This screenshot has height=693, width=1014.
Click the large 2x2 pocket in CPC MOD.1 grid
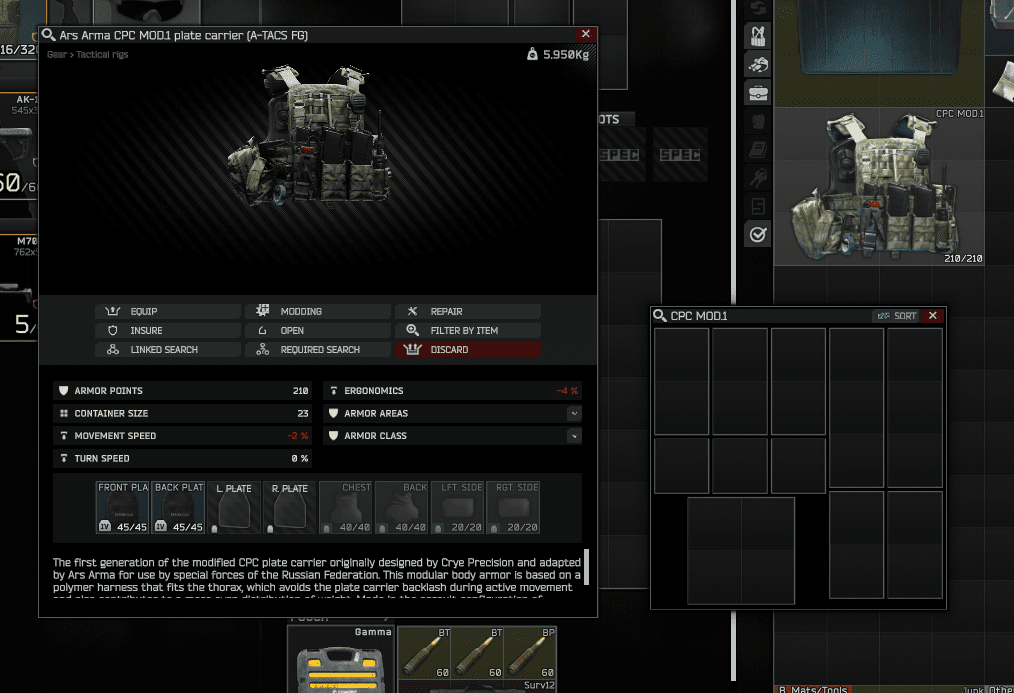tap(741, 551)
